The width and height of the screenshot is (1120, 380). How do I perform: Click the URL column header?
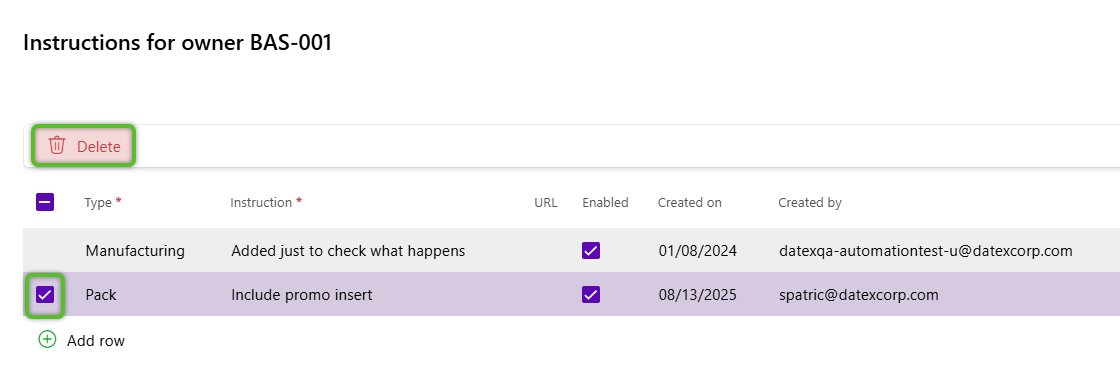pyautogui.click(x=546, y=202)
